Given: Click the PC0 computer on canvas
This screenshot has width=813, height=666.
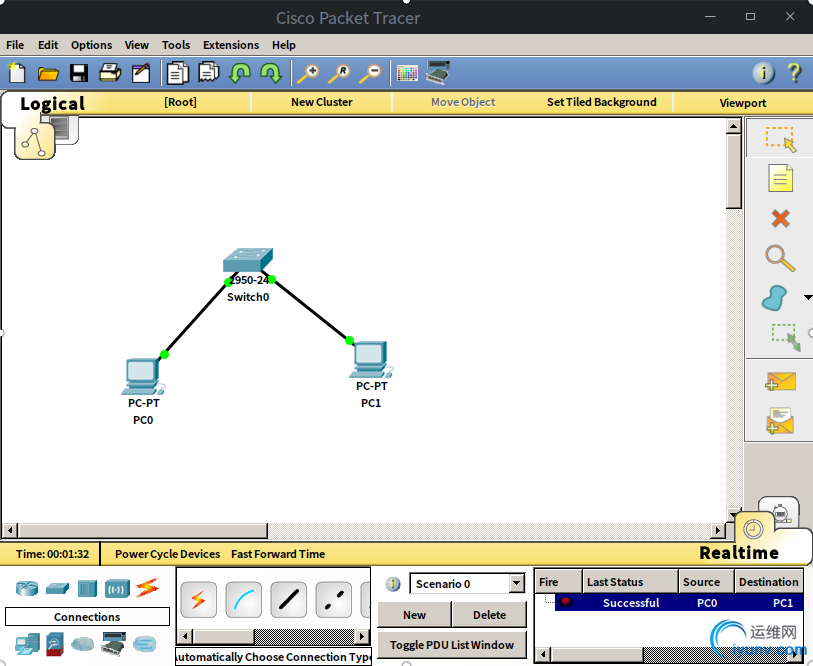Looking at the screenshot, I should tap(142, 377).
